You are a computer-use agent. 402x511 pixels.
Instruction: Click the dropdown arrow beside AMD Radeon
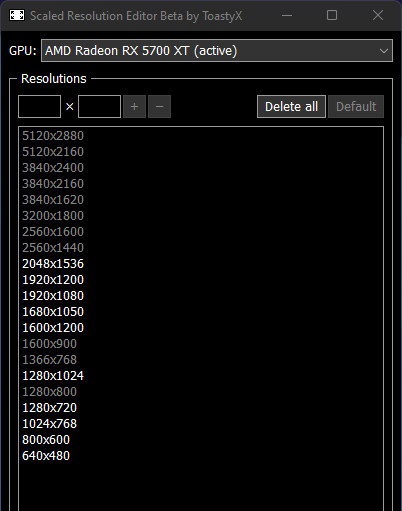[384, 51]
